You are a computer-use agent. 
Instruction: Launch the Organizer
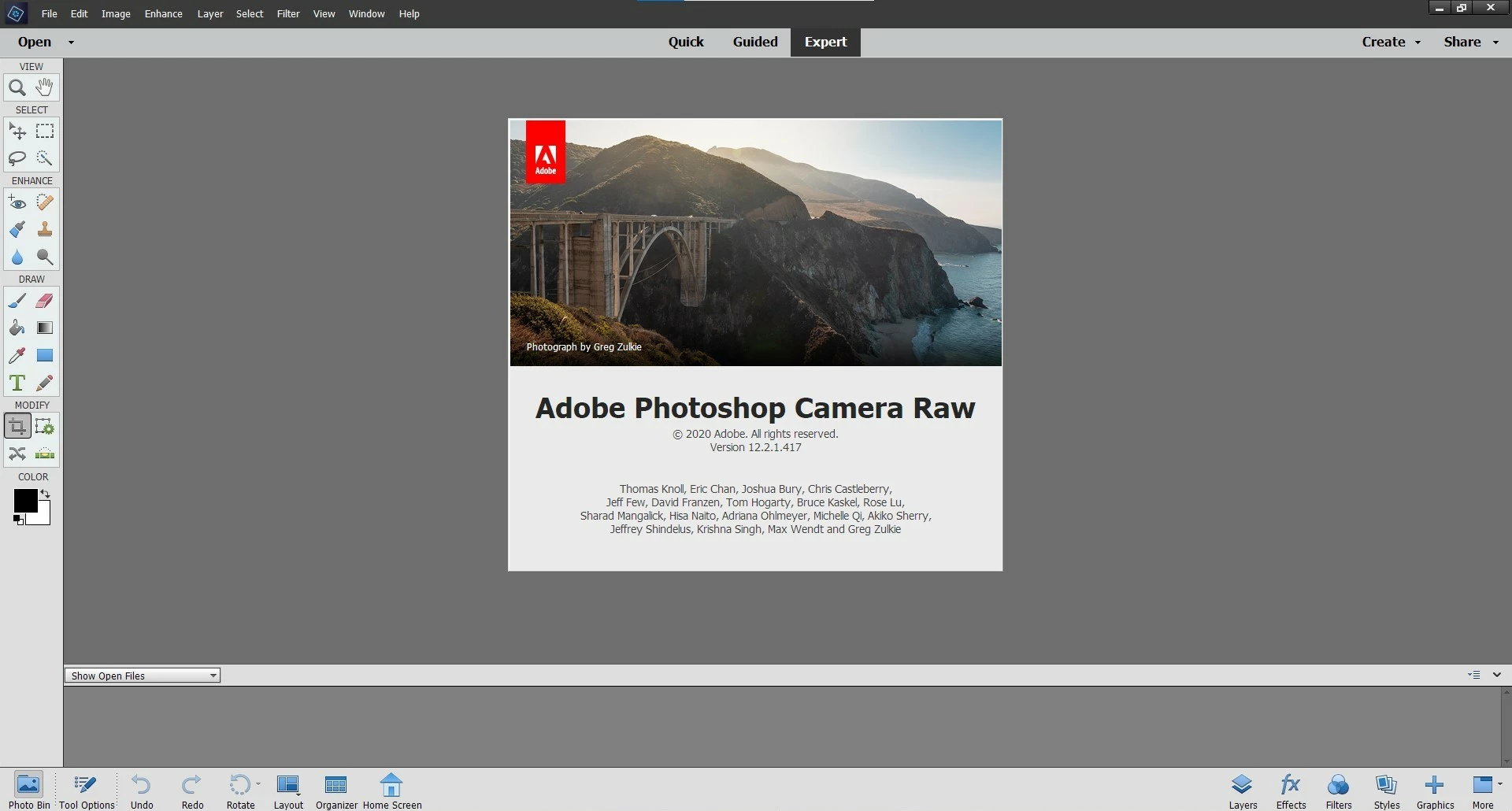[x=336, y=791]
